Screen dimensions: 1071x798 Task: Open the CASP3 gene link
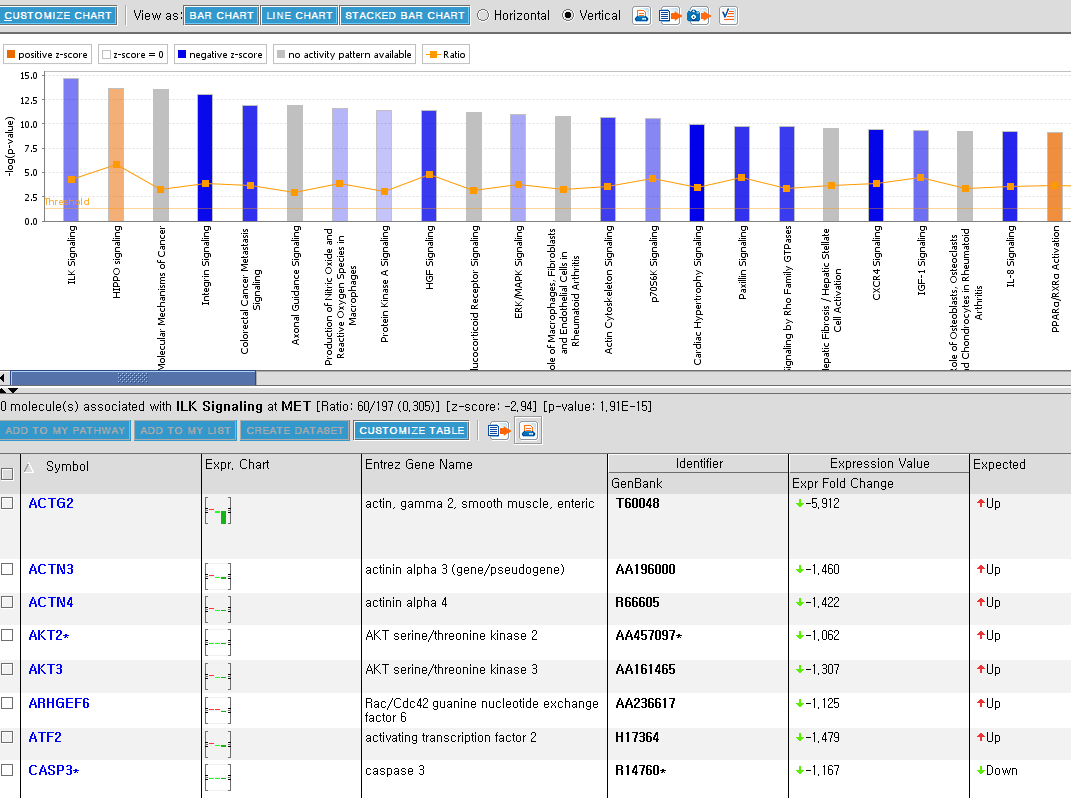53,771
